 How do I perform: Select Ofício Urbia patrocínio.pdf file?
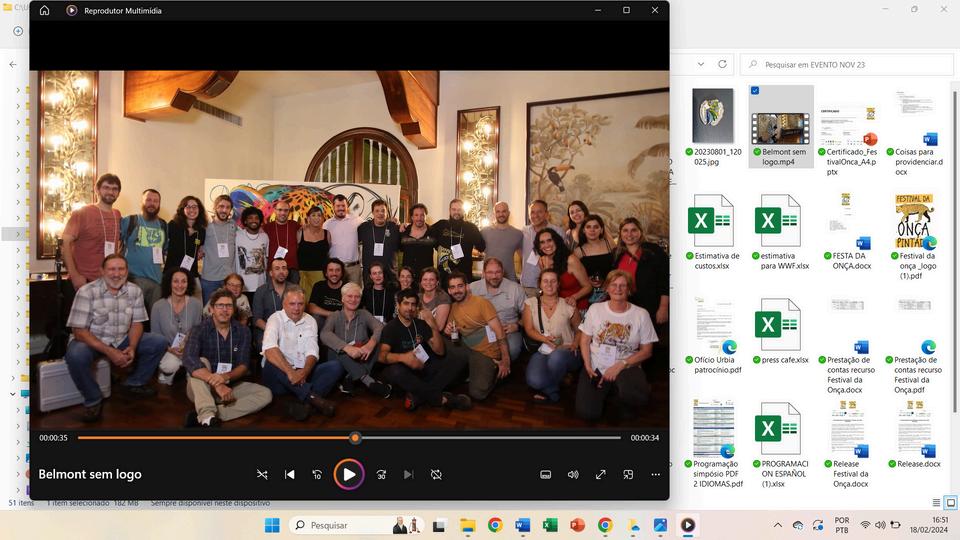tap(713, 335)
